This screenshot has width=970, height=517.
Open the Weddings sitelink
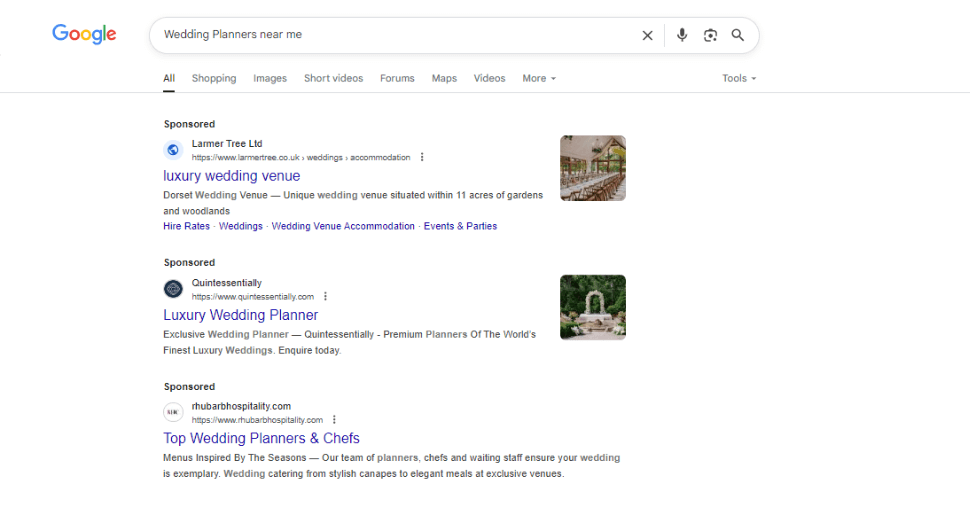(241, 226)
